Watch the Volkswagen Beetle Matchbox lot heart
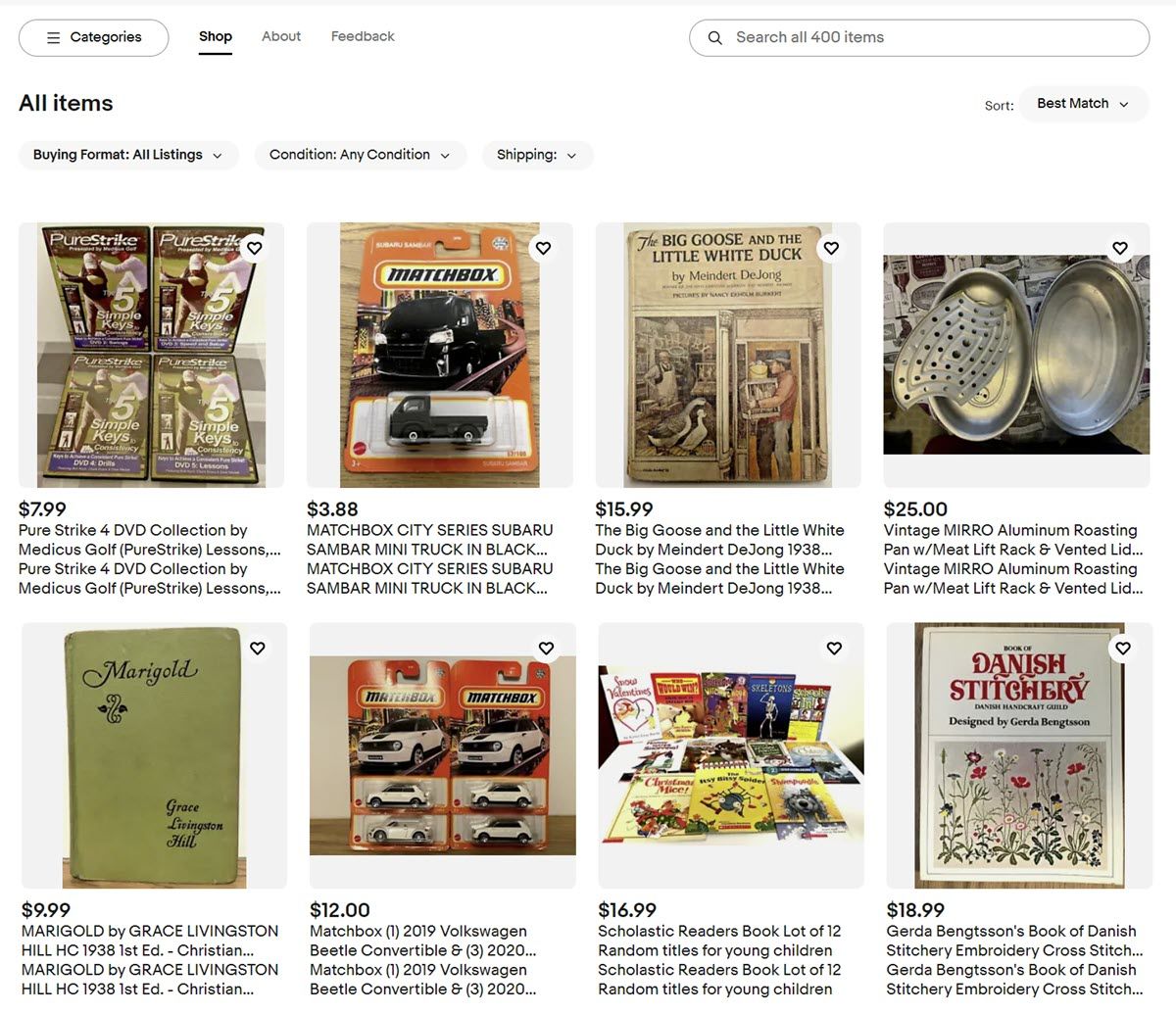1176x1013 pixels. pos(546,648)
